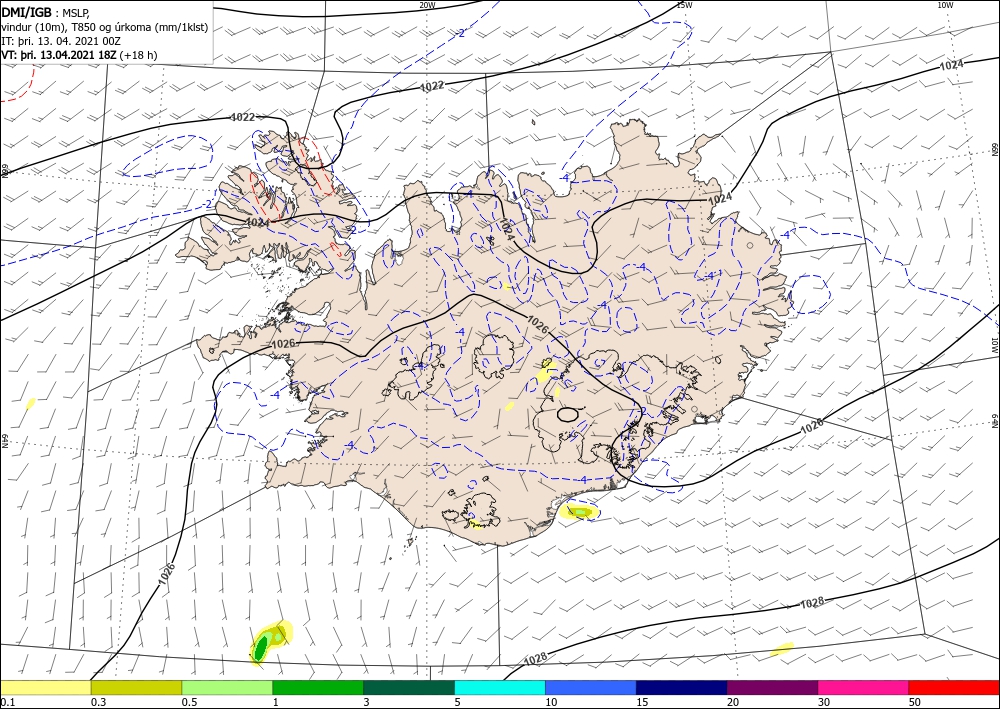Click the "VT: þri. 13.04.2021 18Z (+18 h)" line
Screen dimensions: 1000x709
click(x=79, y=55)
